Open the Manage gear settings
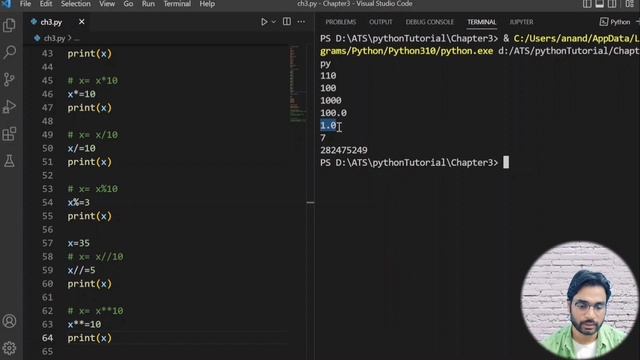 point(9,348)
